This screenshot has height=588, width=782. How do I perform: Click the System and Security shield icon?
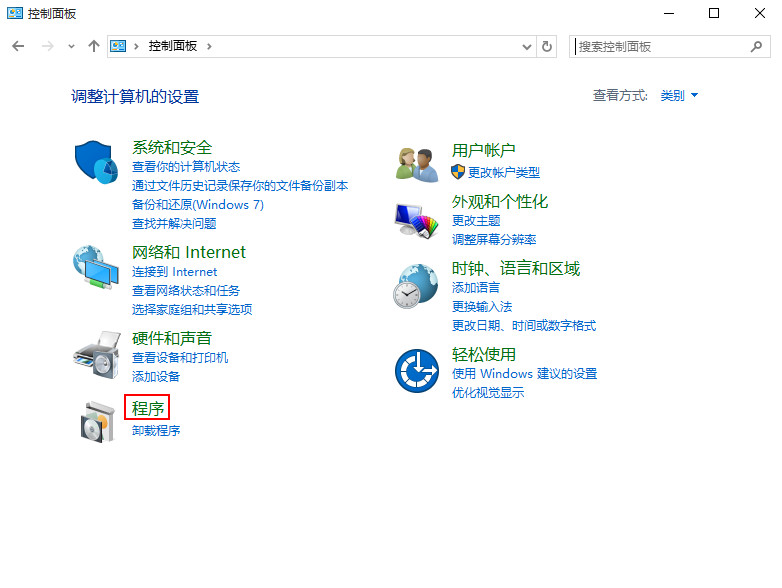pyautogui.click(x=96, y=162)
